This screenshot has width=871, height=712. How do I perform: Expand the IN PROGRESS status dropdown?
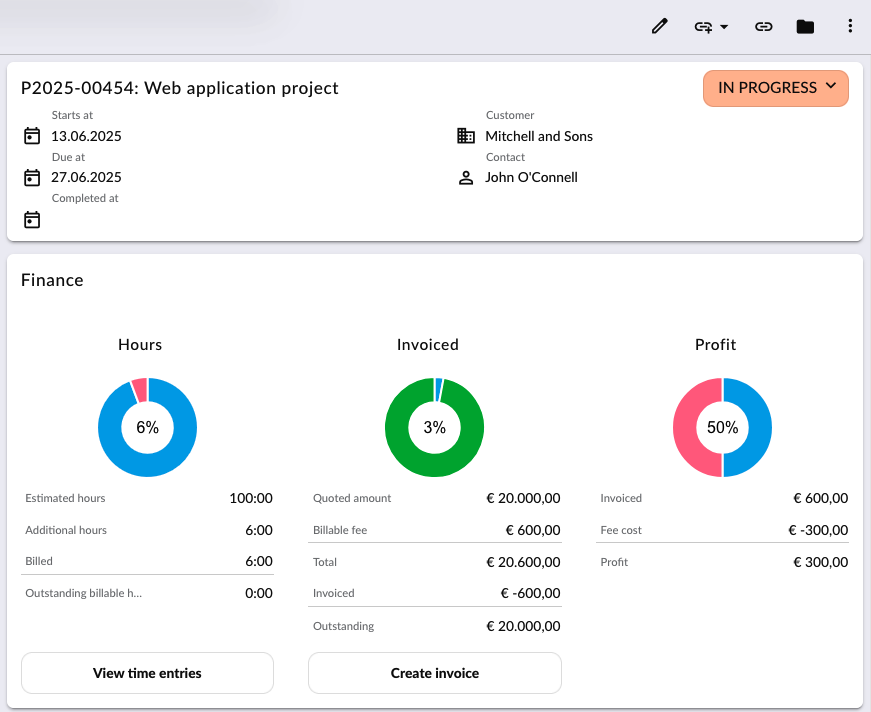click(x=775, y=88)
